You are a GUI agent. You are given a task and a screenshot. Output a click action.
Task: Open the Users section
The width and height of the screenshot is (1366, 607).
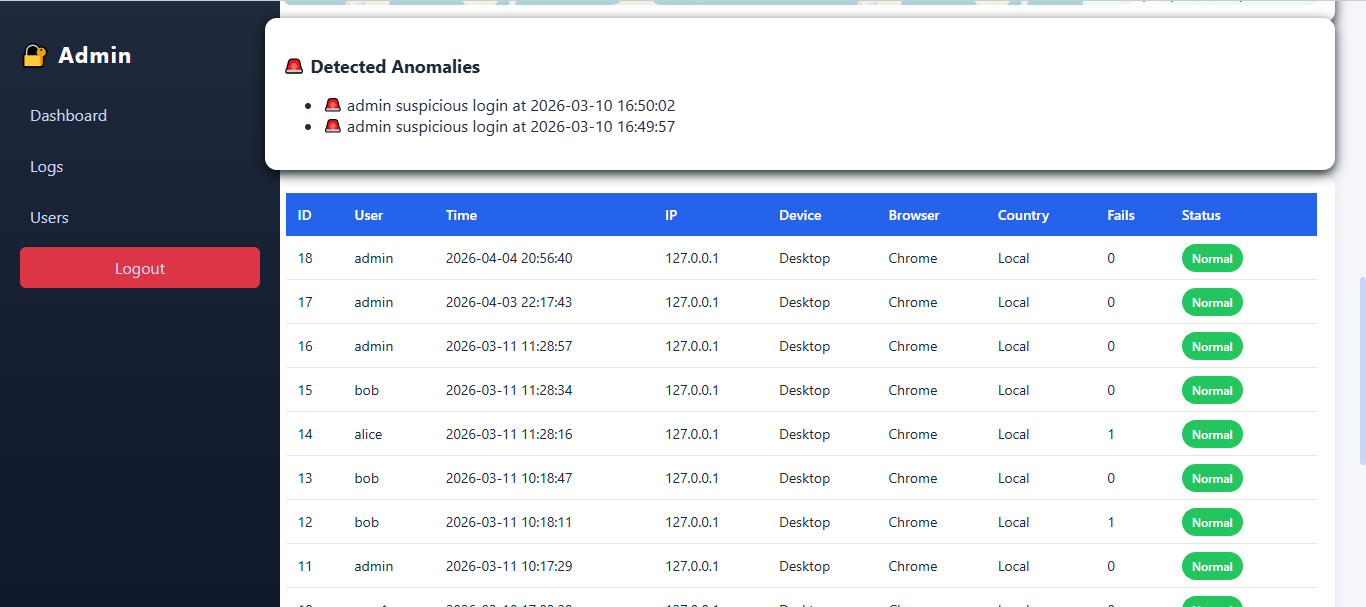49,218
